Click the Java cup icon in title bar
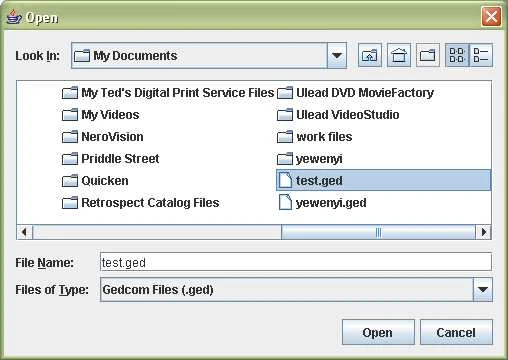The width and height of the screenshot is (508, 360). point(14,17)
